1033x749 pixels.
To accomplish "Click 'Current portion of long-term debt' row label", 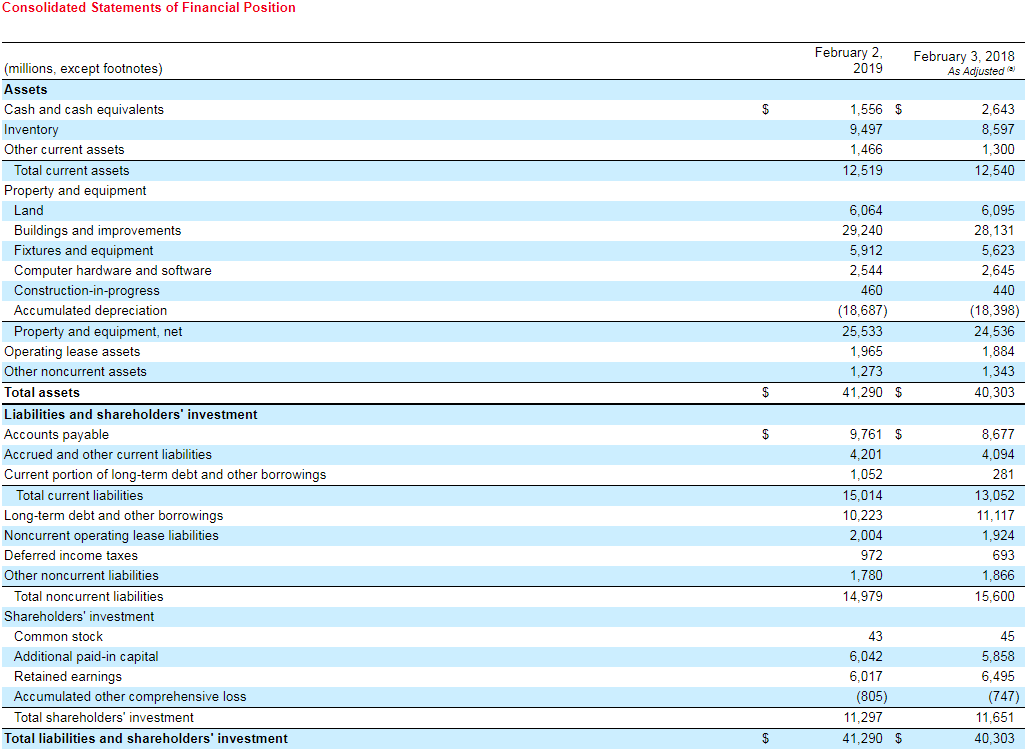I will click(x=165, y=475).
